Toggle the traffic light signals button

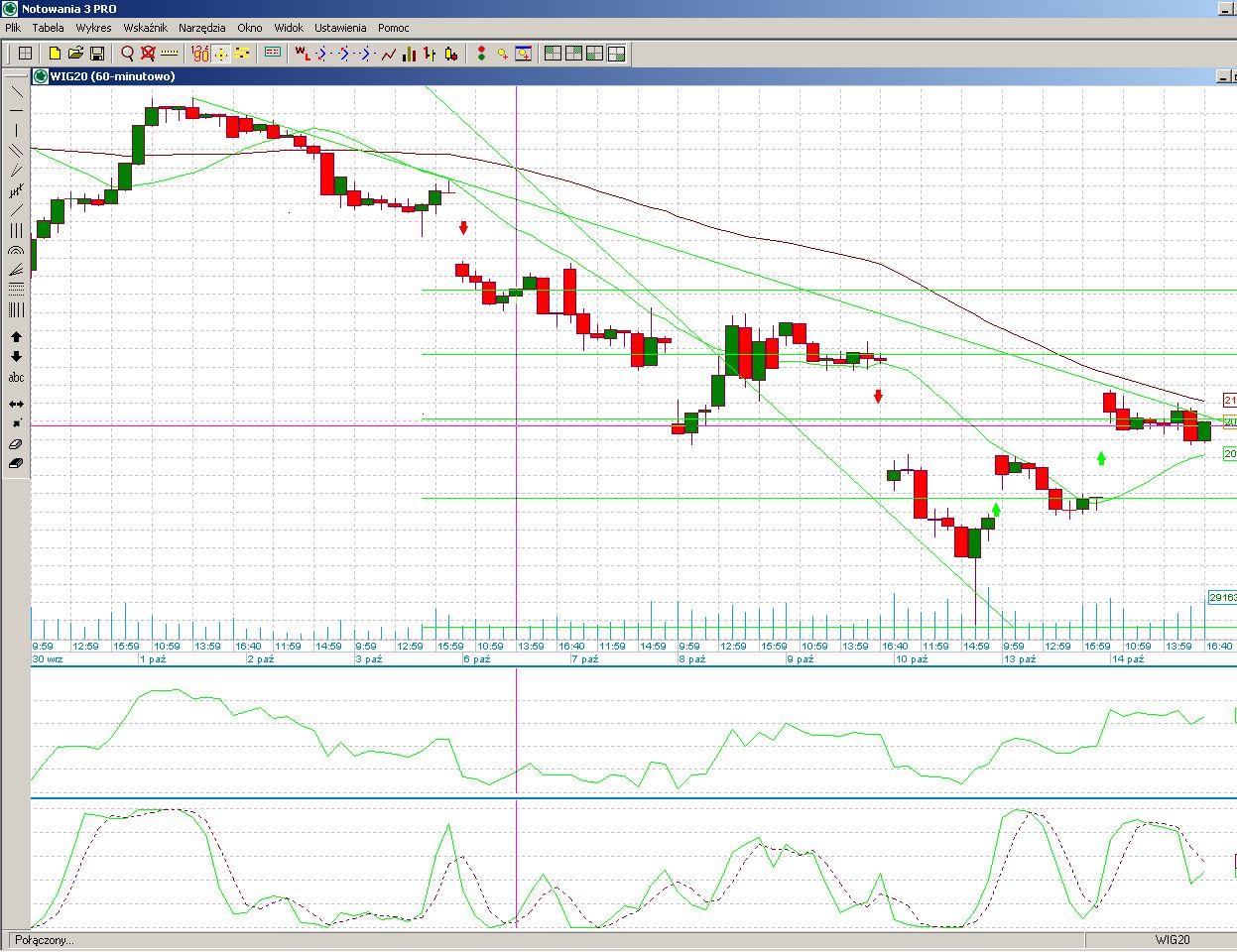tap(481, 54)
